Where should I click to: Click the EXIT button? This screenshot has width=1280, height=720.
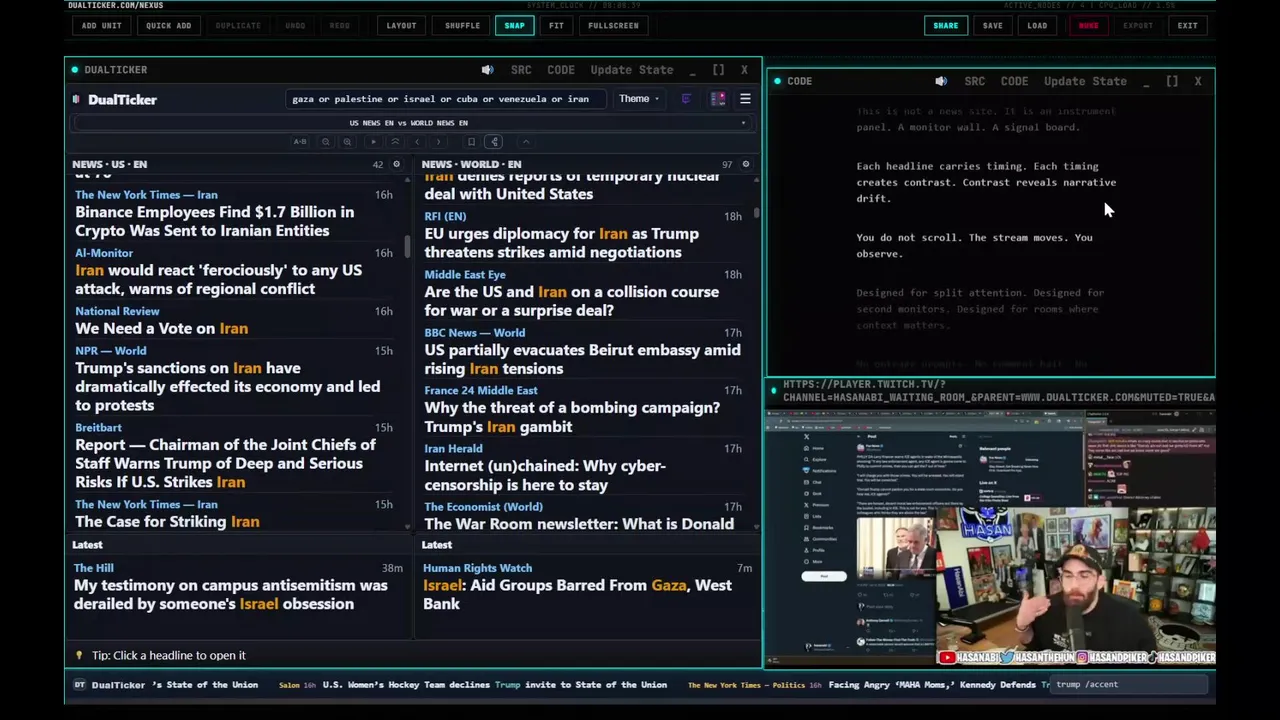pos(1187,25)
